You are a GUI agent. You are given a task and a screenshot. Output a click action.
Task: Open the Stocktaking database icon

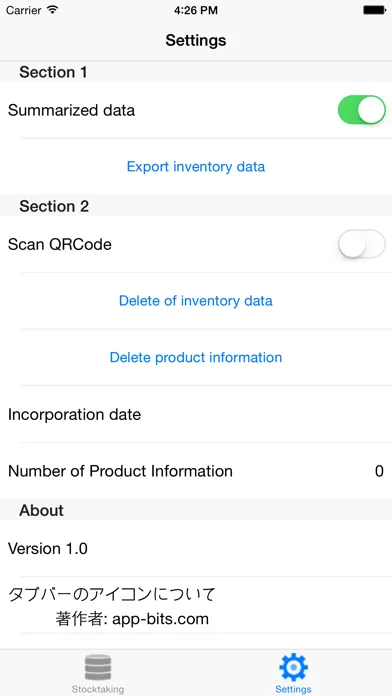(98, 668)
